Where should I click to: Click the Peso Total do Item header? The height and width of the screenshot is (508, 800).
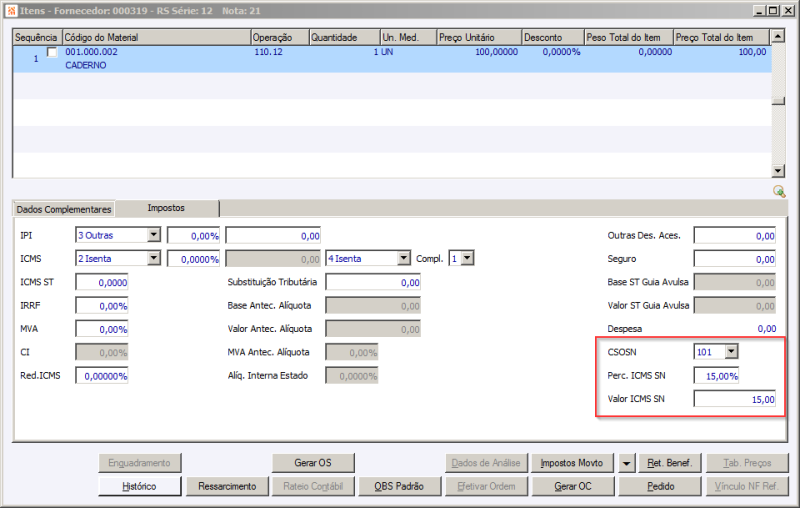(x=629, y=37)
